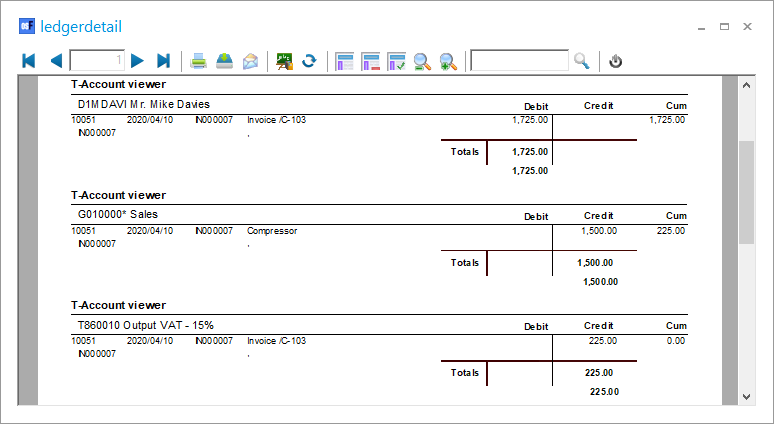Image resolution: width=774 pixels, height=424 pixels.
Task: Click the search text input field
Action: pyautogui.click(x=519, y=61)
